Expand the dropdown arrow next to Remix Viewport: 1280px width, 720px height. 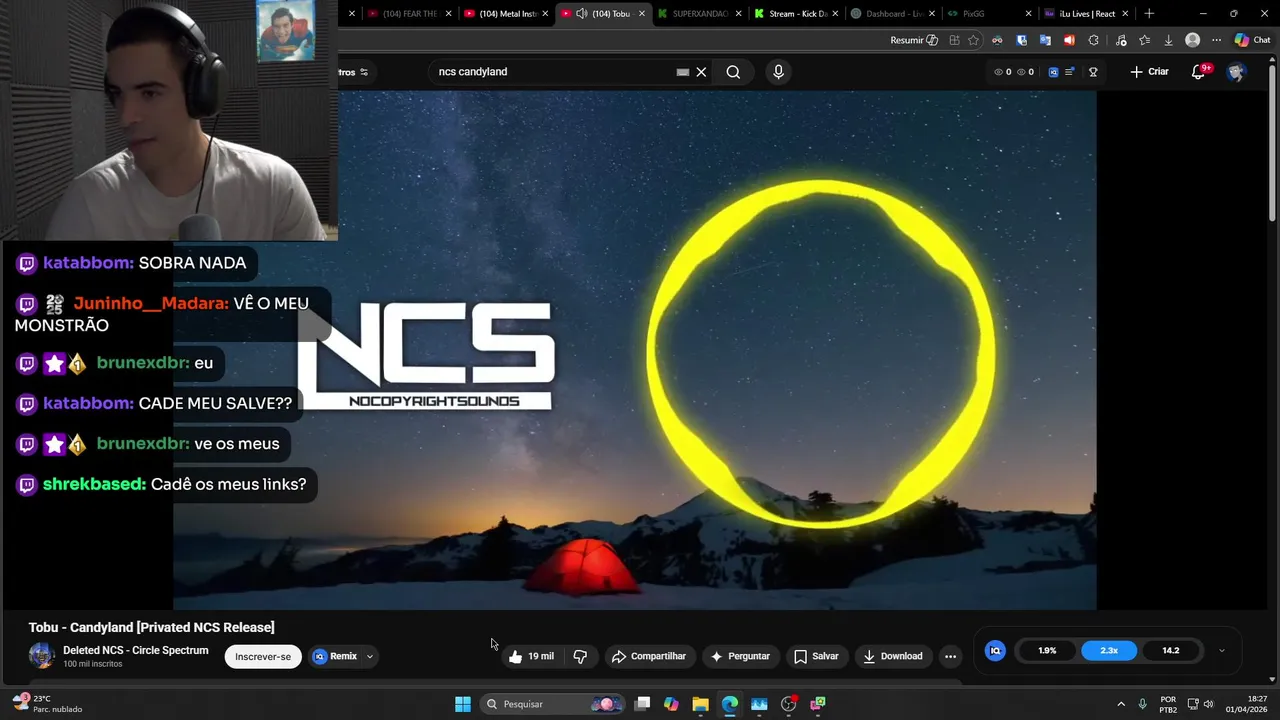click(370, 657)
